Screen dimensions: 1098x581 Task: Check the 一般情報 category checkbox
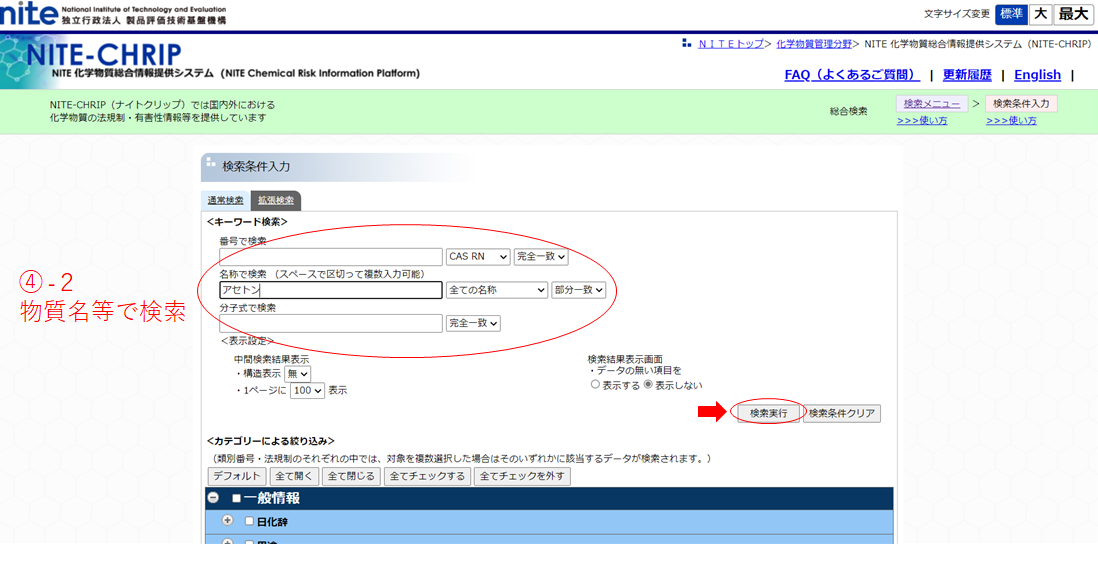coord(237,498)
